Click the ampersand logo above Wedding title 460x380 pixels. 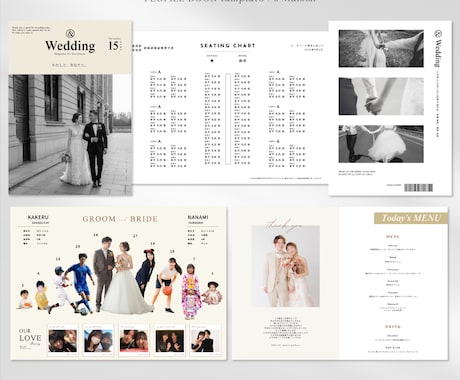pyautogui.click(x=70, y=34)
